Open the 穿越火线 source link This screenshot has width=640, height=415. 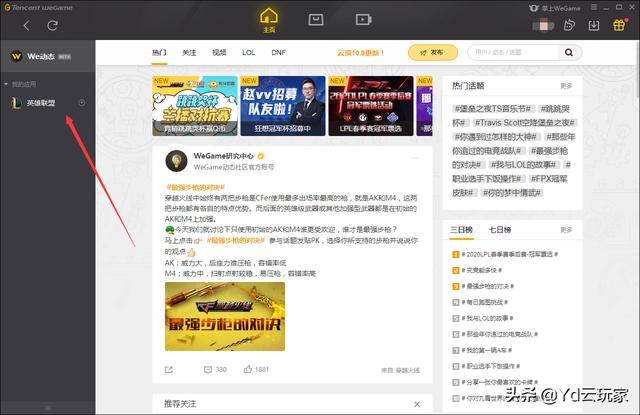tap(407, 370)
